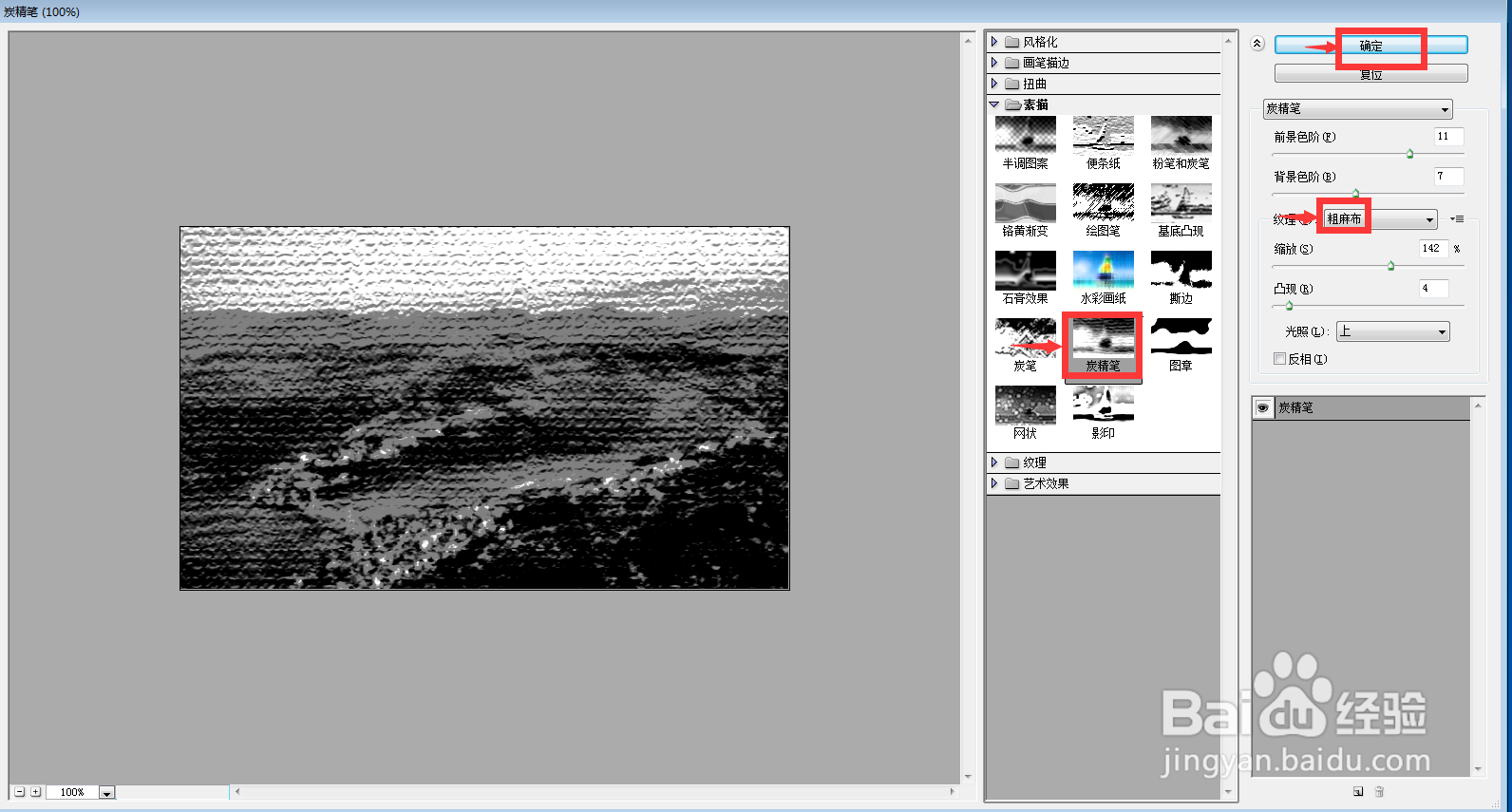1512x812 pixels.
Task: Toggle visibility eye of 炭精笔 effect layer
Action: pyautogui.click(x=1262, y=407)
